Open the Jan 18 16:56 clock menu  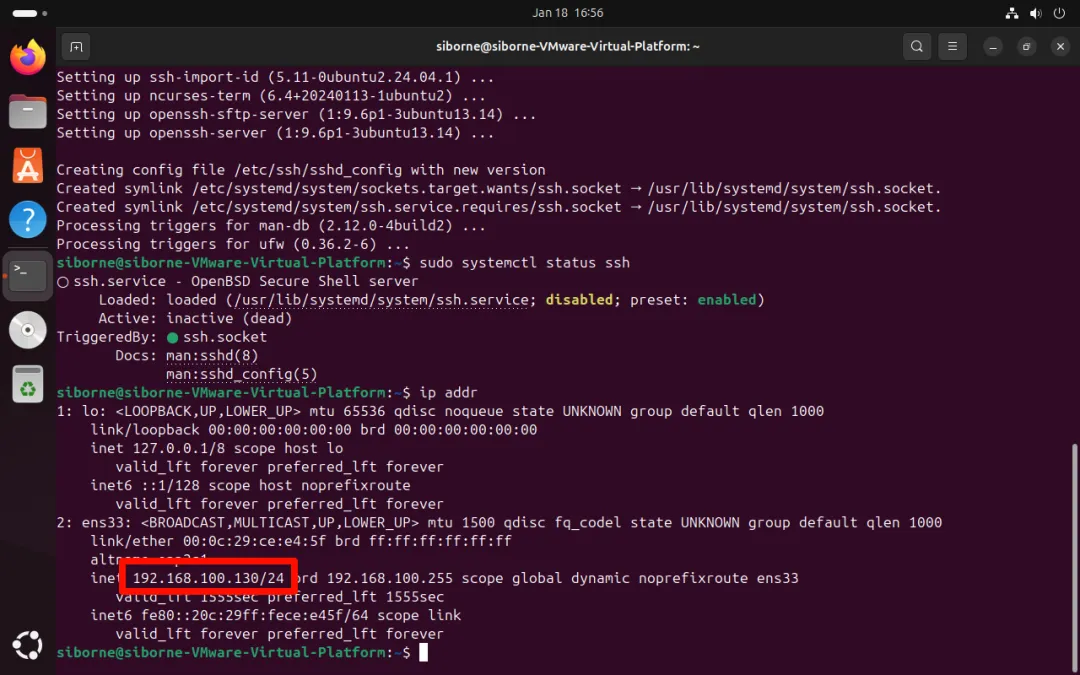(x=568, y=13)
